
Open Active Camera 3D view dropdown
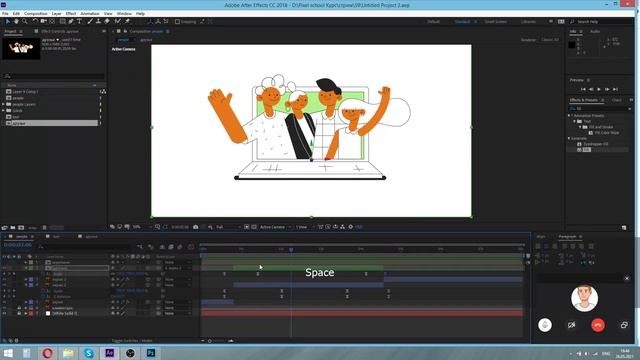pos(276,227)
